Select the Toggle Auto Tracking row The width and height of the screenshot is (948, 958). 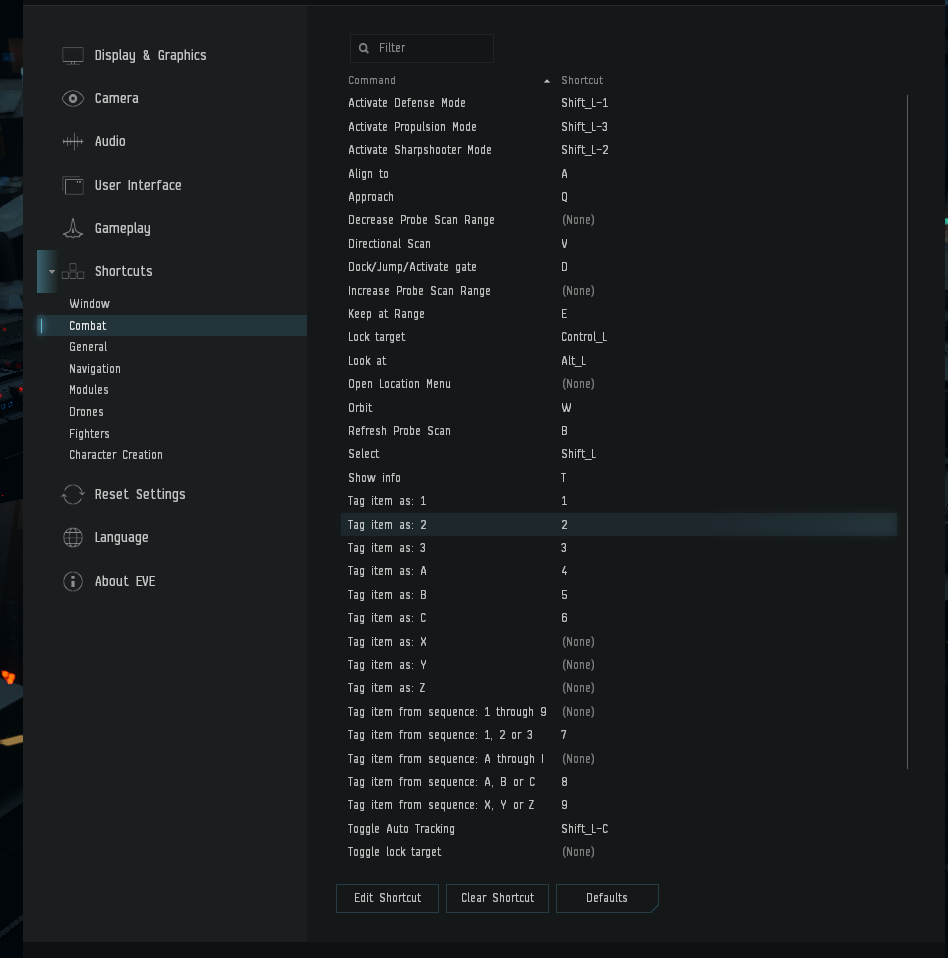pyautogui.click(x=619, y=829)
